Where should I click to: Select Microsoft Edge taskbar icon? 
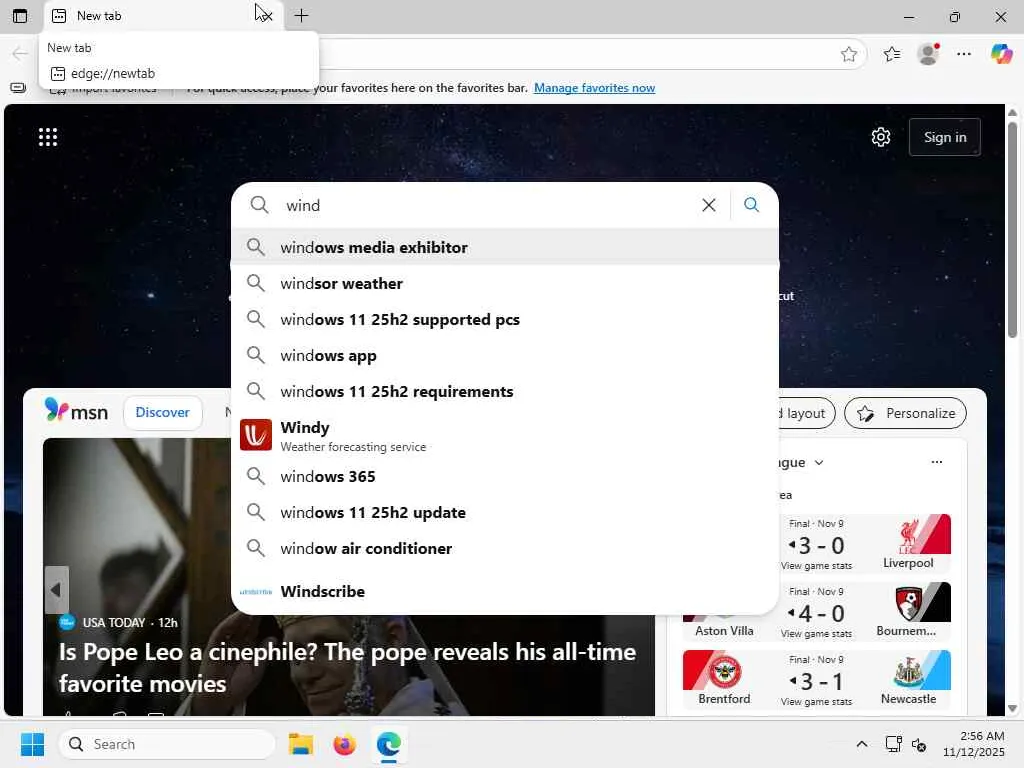point(389,744)
